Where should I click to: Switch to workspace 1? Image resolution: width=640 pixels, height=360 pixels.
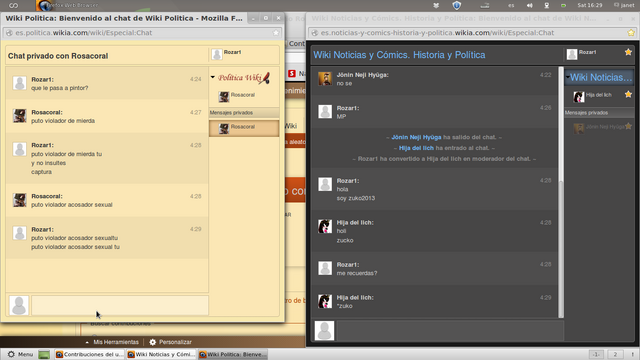[596, 354]
